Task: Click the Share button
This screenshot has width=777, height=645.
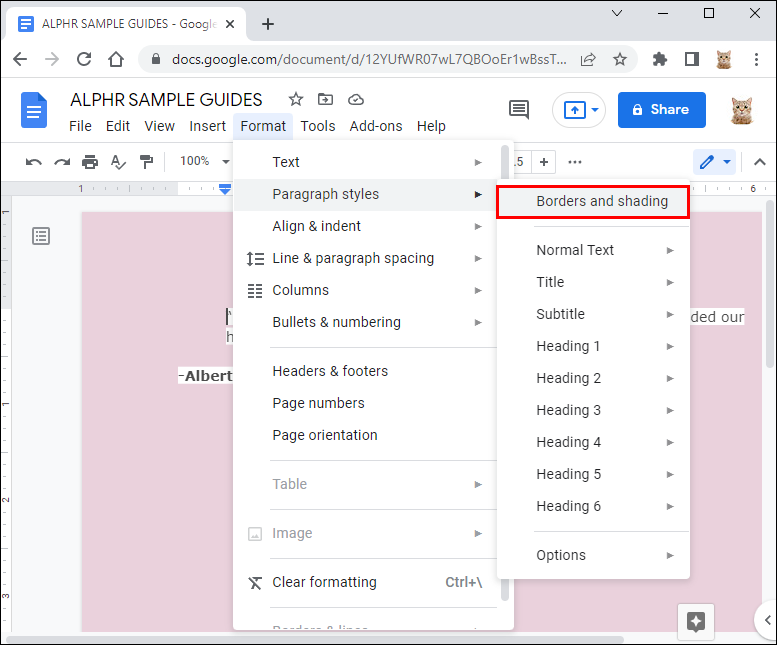Action: (662, 109)
